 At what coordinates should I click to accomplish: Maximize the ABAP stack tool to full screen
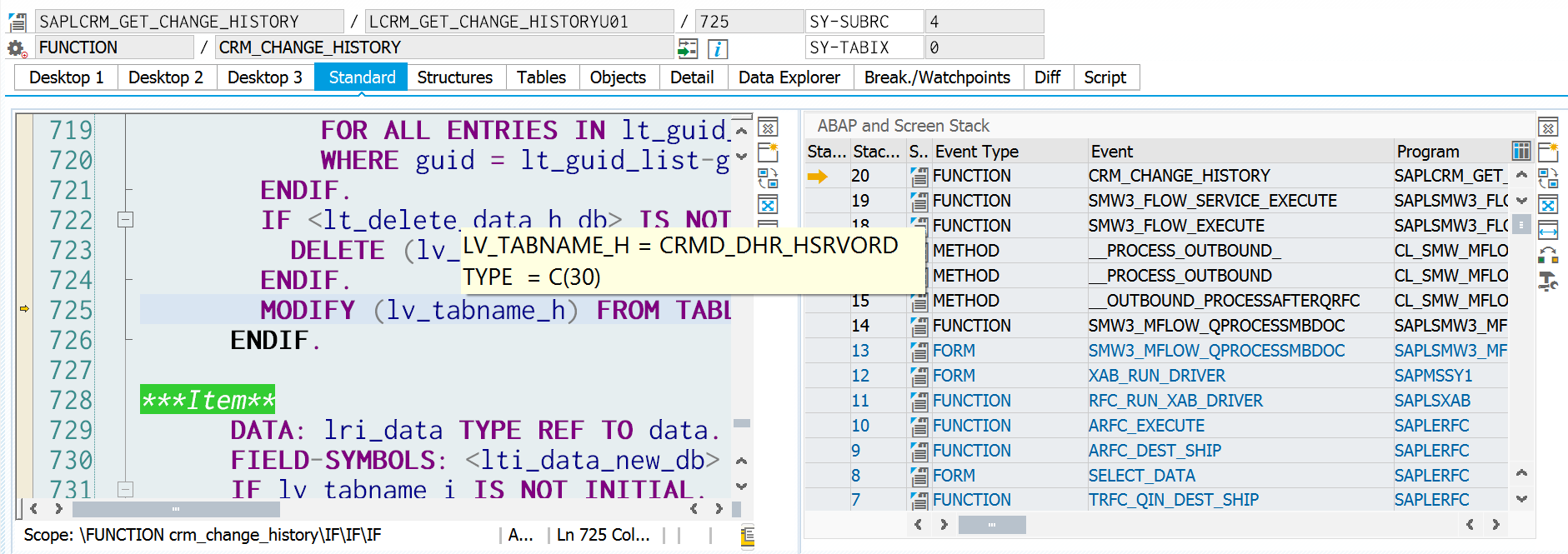tap(1548, 204)
